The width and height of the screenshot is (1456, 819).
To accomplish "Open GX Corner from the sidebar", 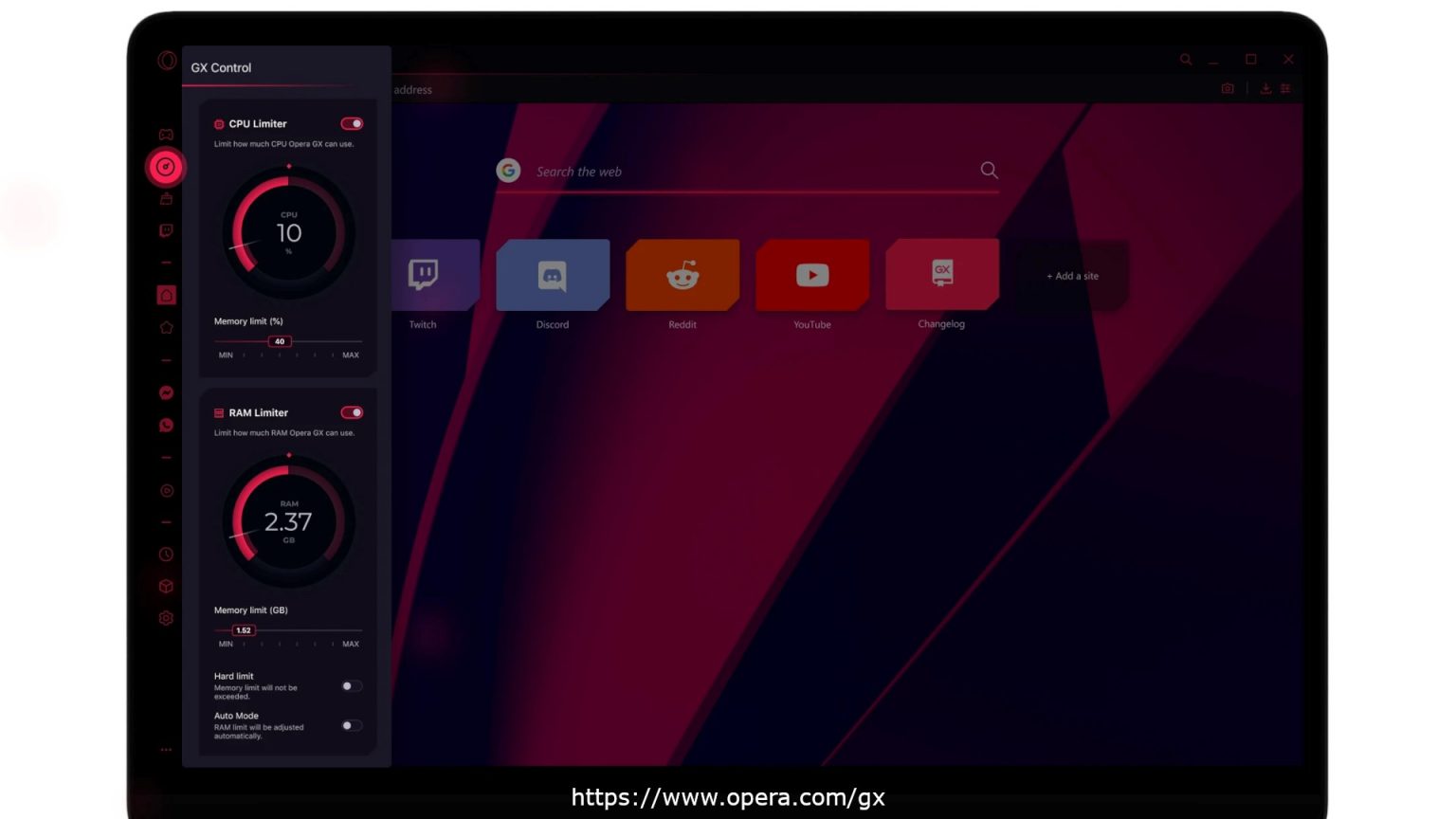I will click(165, 134).
